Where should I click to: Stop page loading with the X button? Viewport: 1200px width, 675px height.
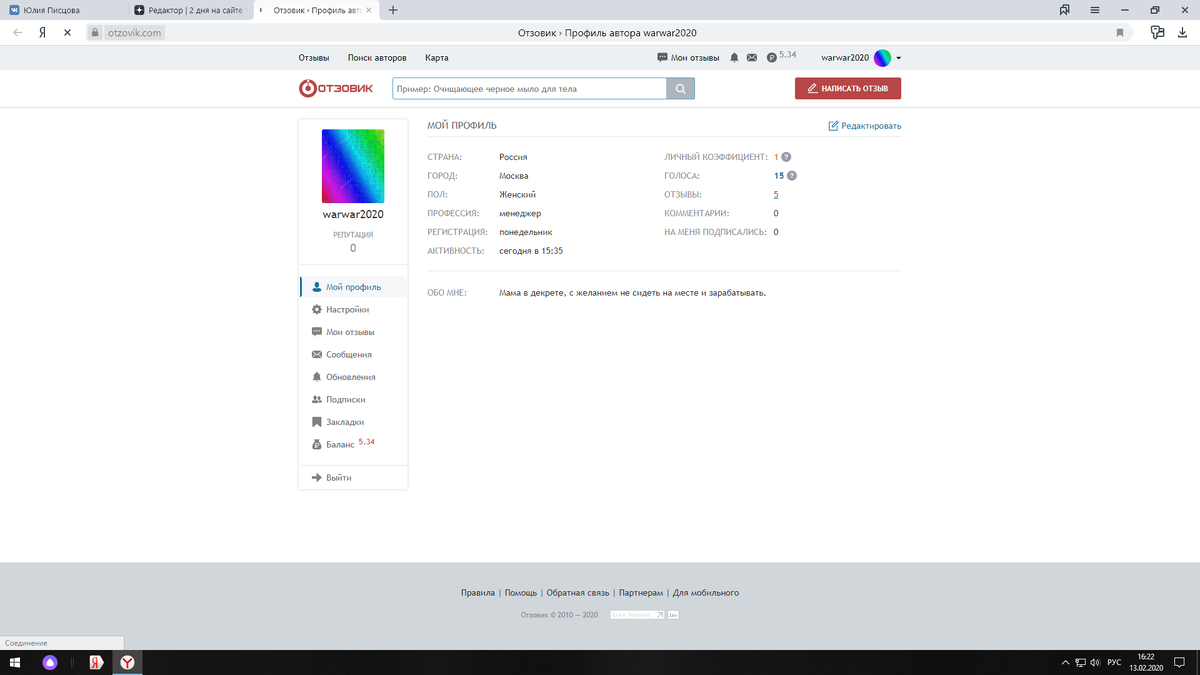click(66, 32)
